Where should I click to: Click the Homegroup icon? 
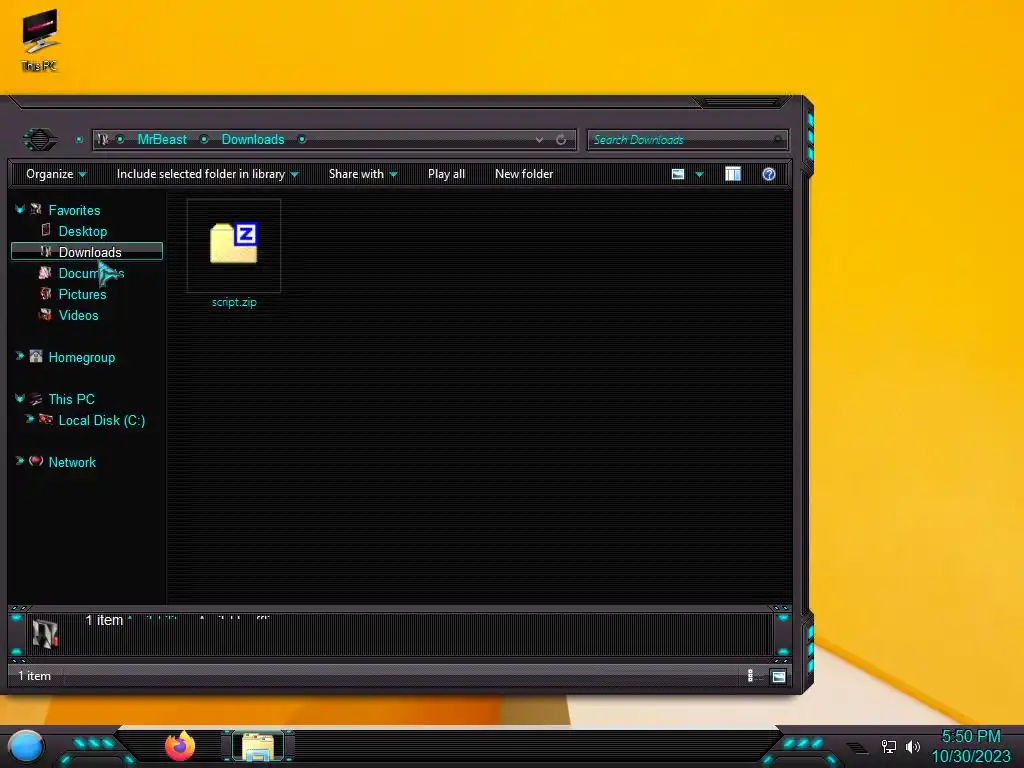(36, 356)
